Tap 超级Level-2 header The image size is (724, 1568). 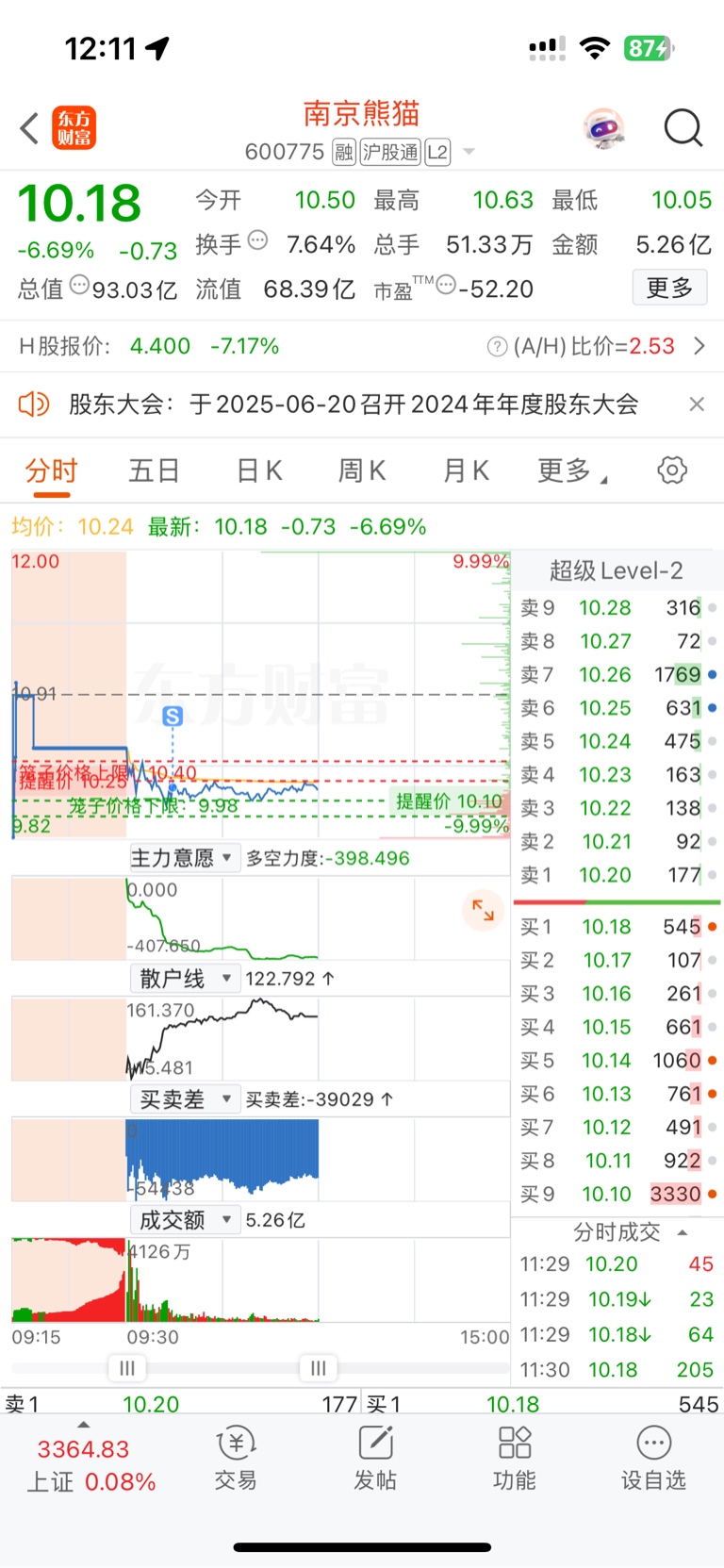[616, 570]
